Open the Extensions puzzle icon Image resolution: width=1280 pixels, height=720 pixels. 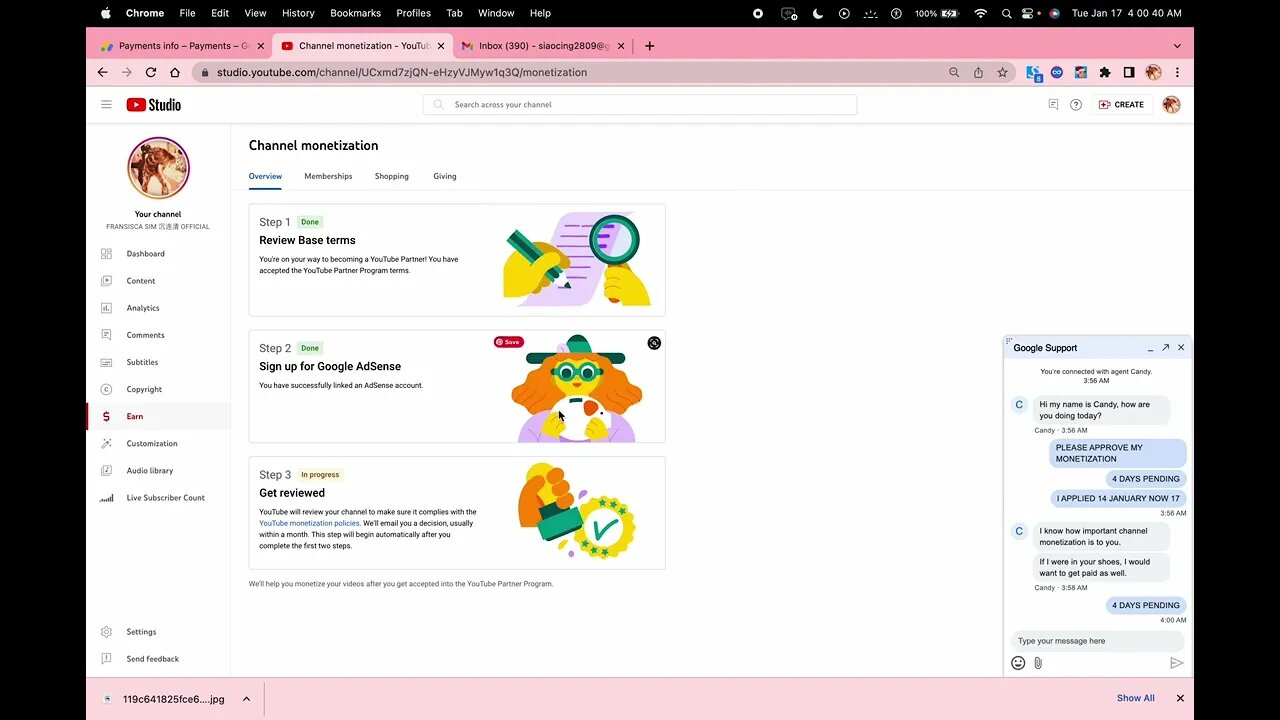point(1105,72)
